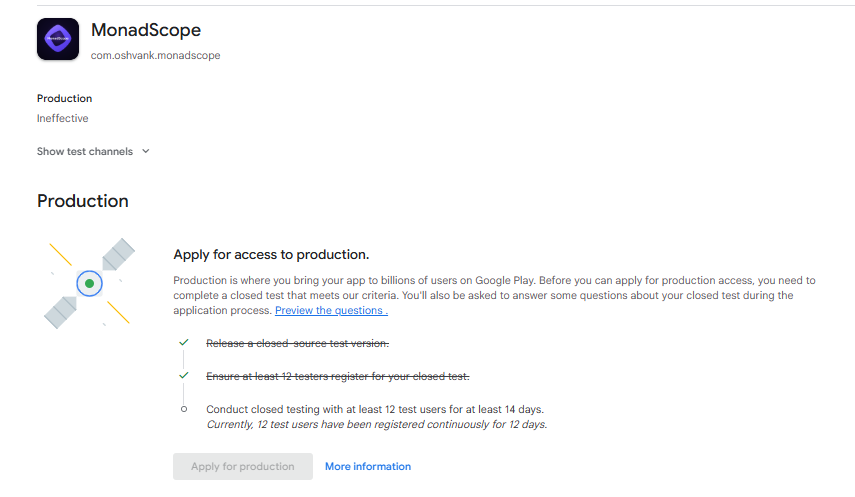This screenshot has height=497, width=855.
Task: Click the struck-through Release a closed-source test version step
Action: [x=297, y=343]
